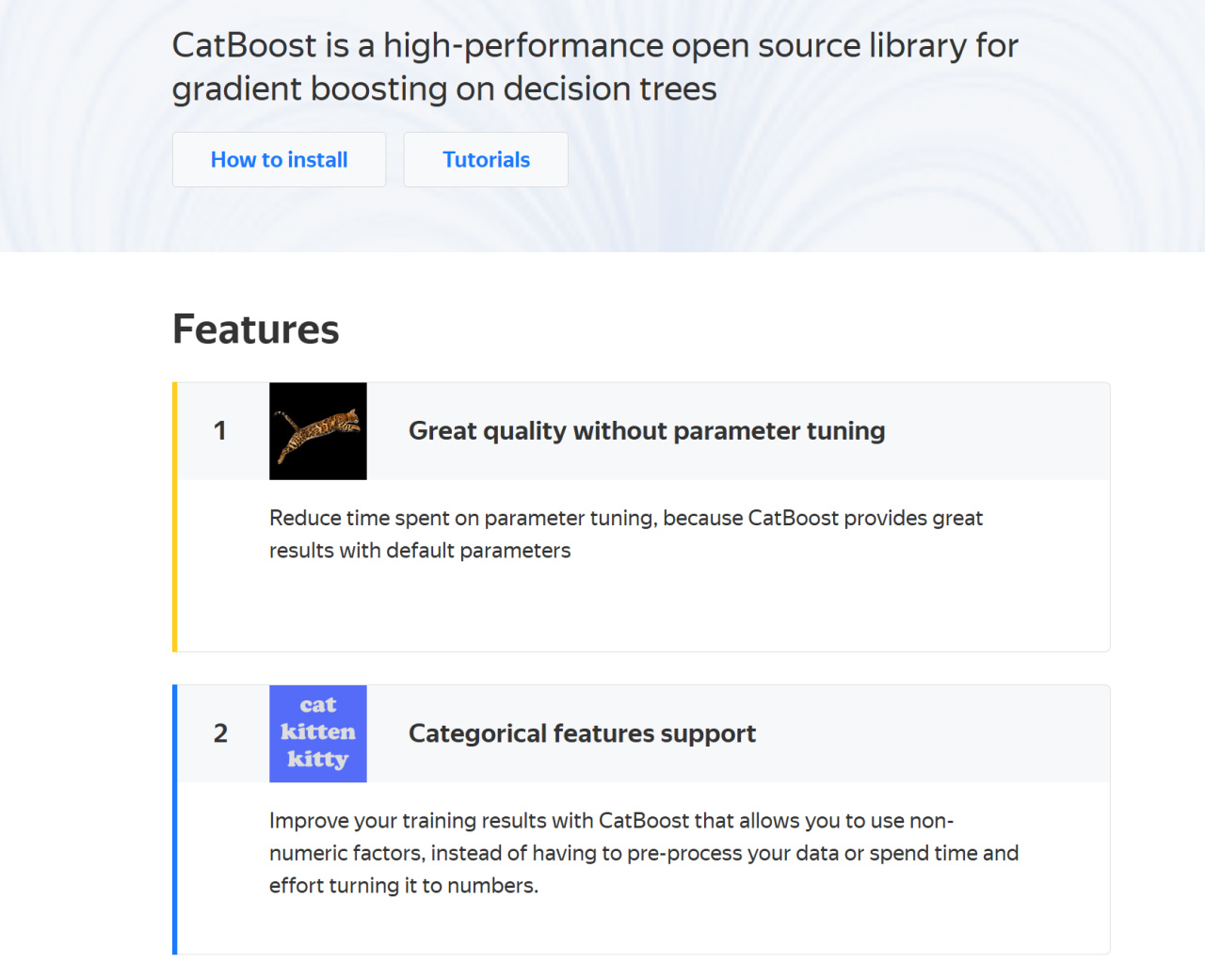Click the Features section heading

click(x=256, y=329)
